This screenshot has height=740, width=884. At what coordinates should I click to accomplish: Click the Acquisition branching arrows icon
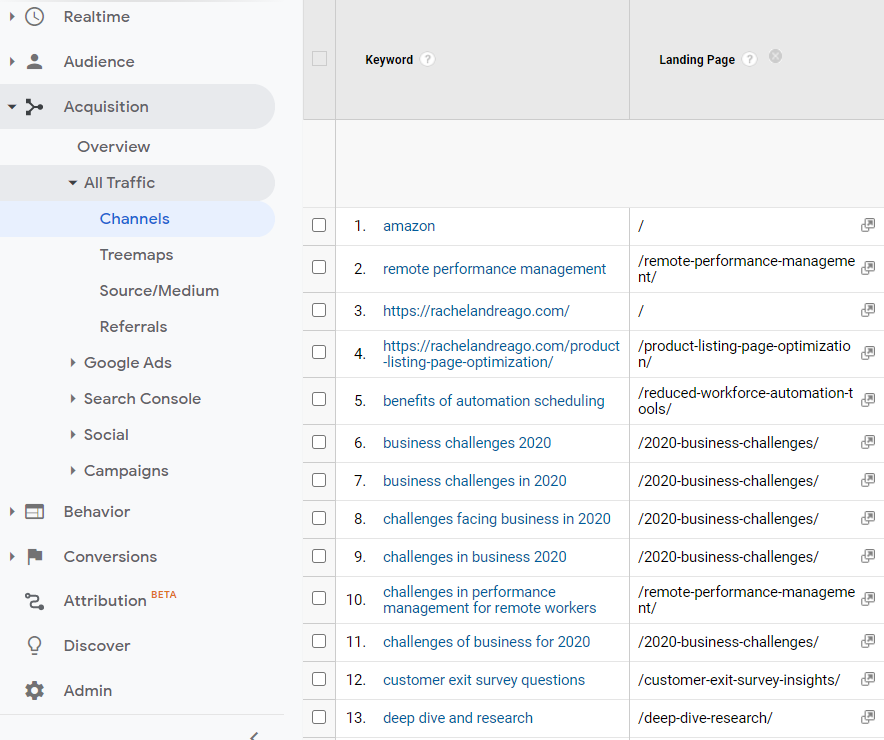click(34, 107)
